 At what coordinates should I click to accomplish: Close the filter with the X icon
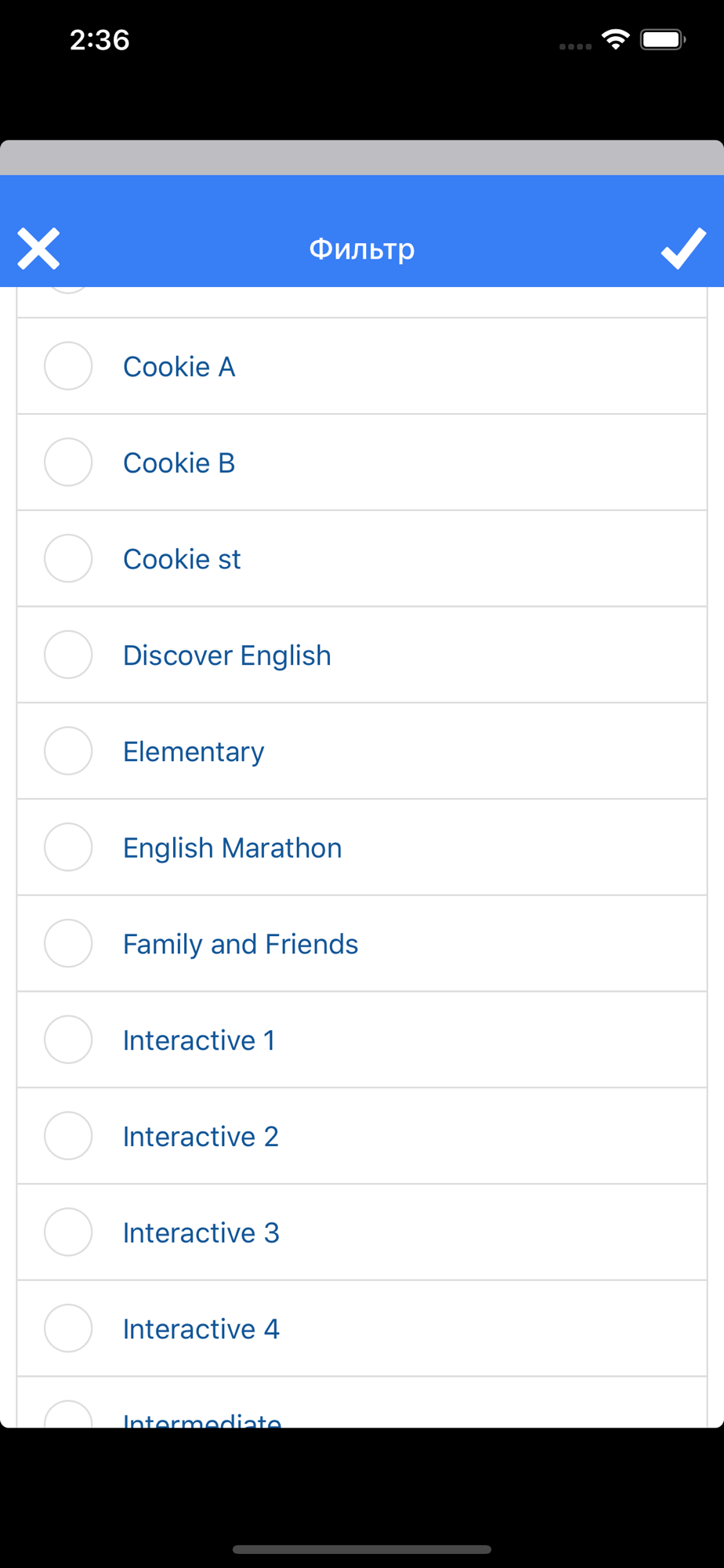point(38,249)
